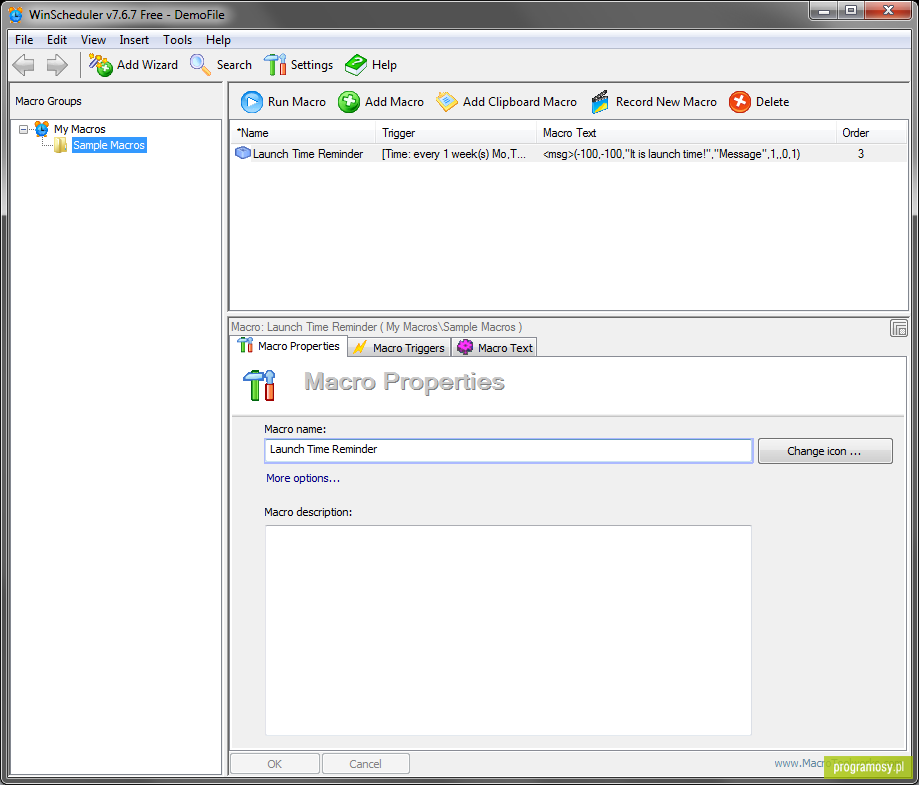Switch to the Macro Triggers tab
The image size is (919, 785).
[400, 348]
